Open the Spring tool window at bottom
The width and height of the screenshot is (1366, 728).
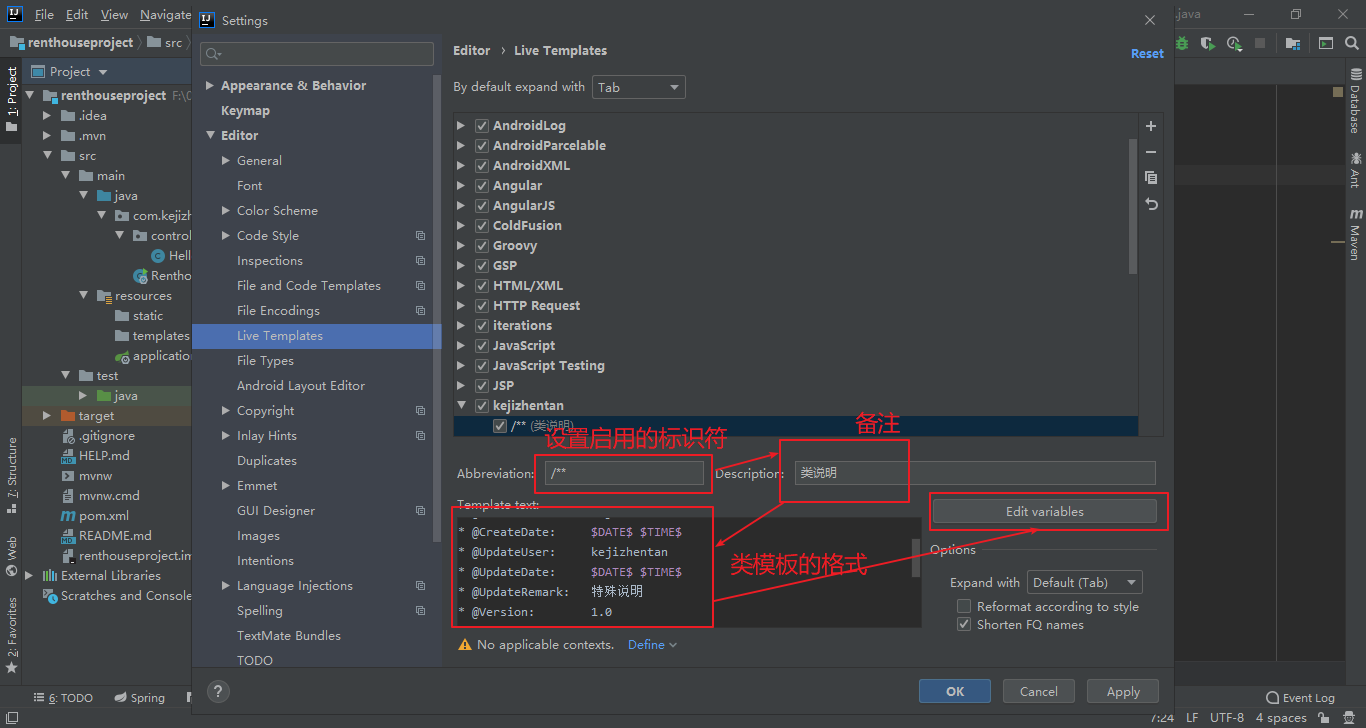pos(139,698)
